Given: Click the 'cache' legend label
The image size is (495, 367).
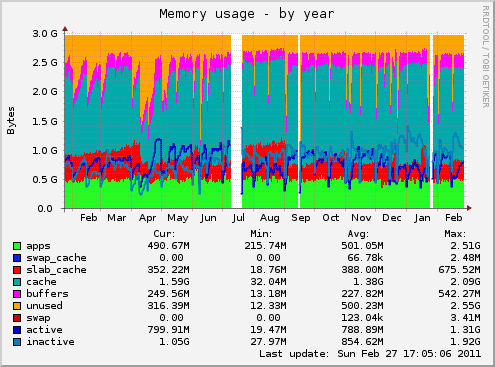Looking at the screenshot, I should [x=41, y=282].
